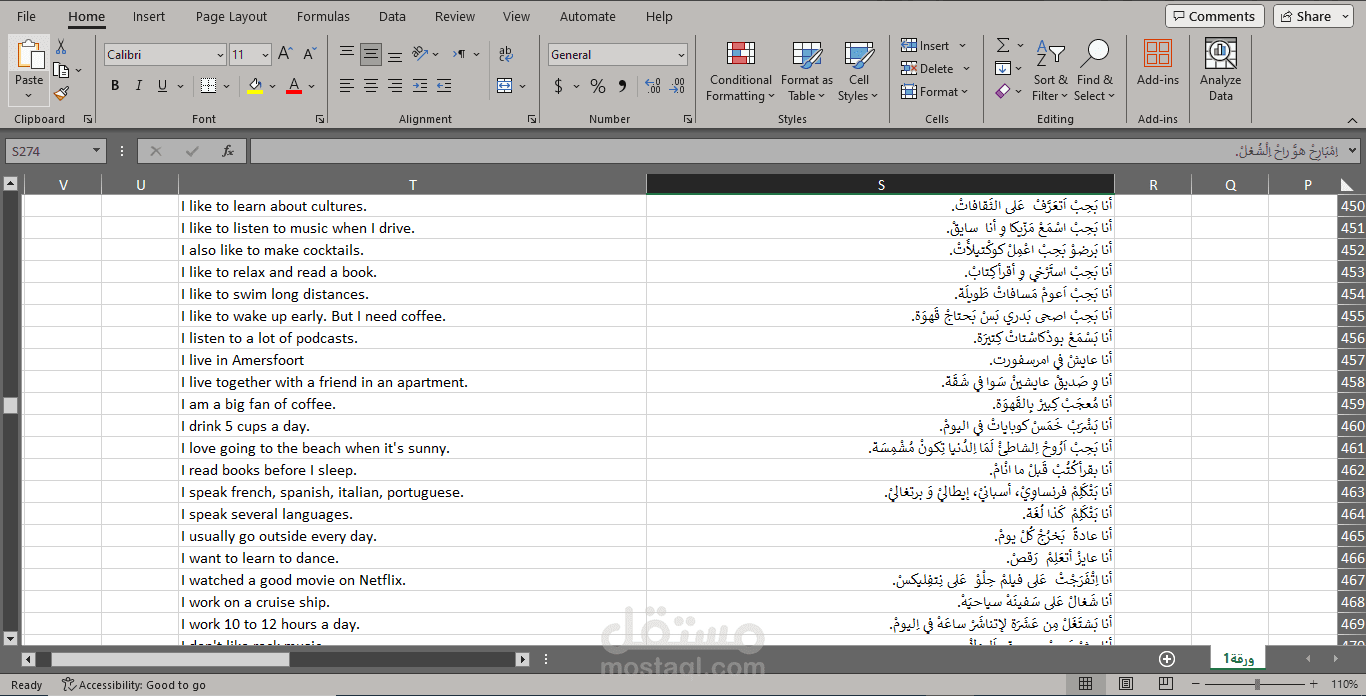Open the font size dropdown
This screenshot has width=1366, height=696.
265,55
